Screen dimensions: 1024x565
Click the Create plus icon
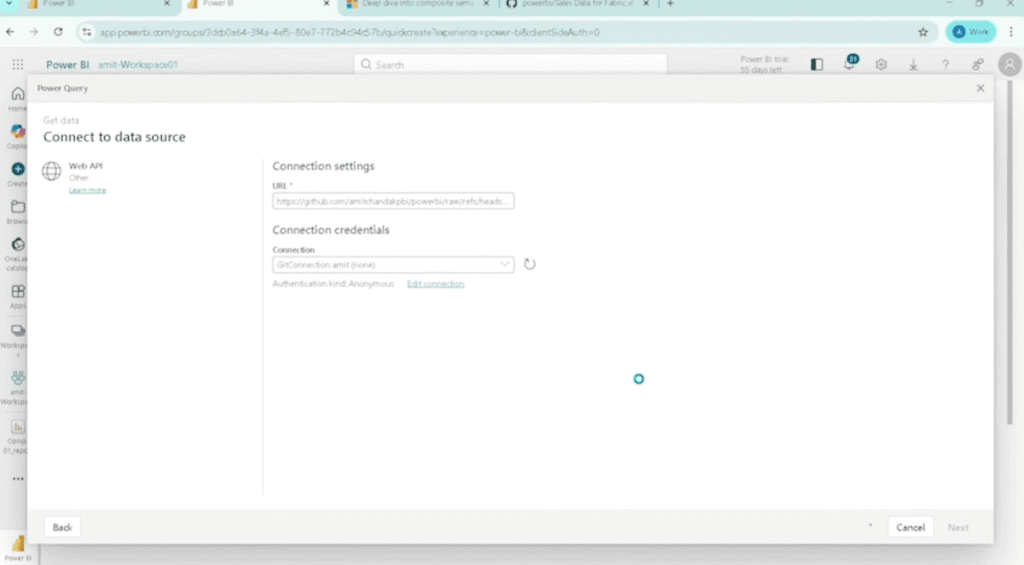point(18,169)
